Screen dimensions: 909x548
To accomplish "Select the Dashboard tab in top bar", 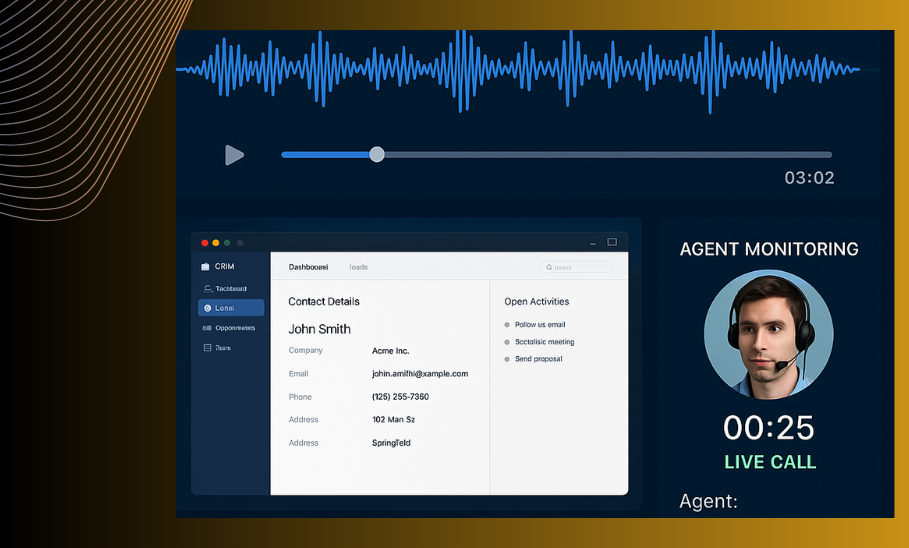I will [308, 267].
